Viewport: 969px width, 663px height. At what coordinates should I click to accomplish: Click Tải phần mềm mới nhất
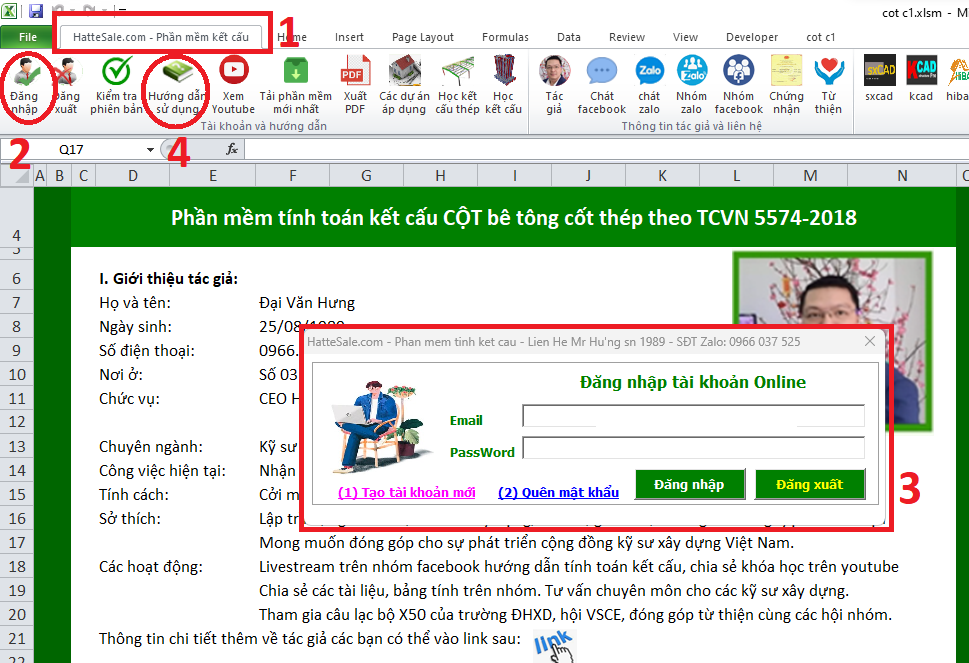point(295,85)
